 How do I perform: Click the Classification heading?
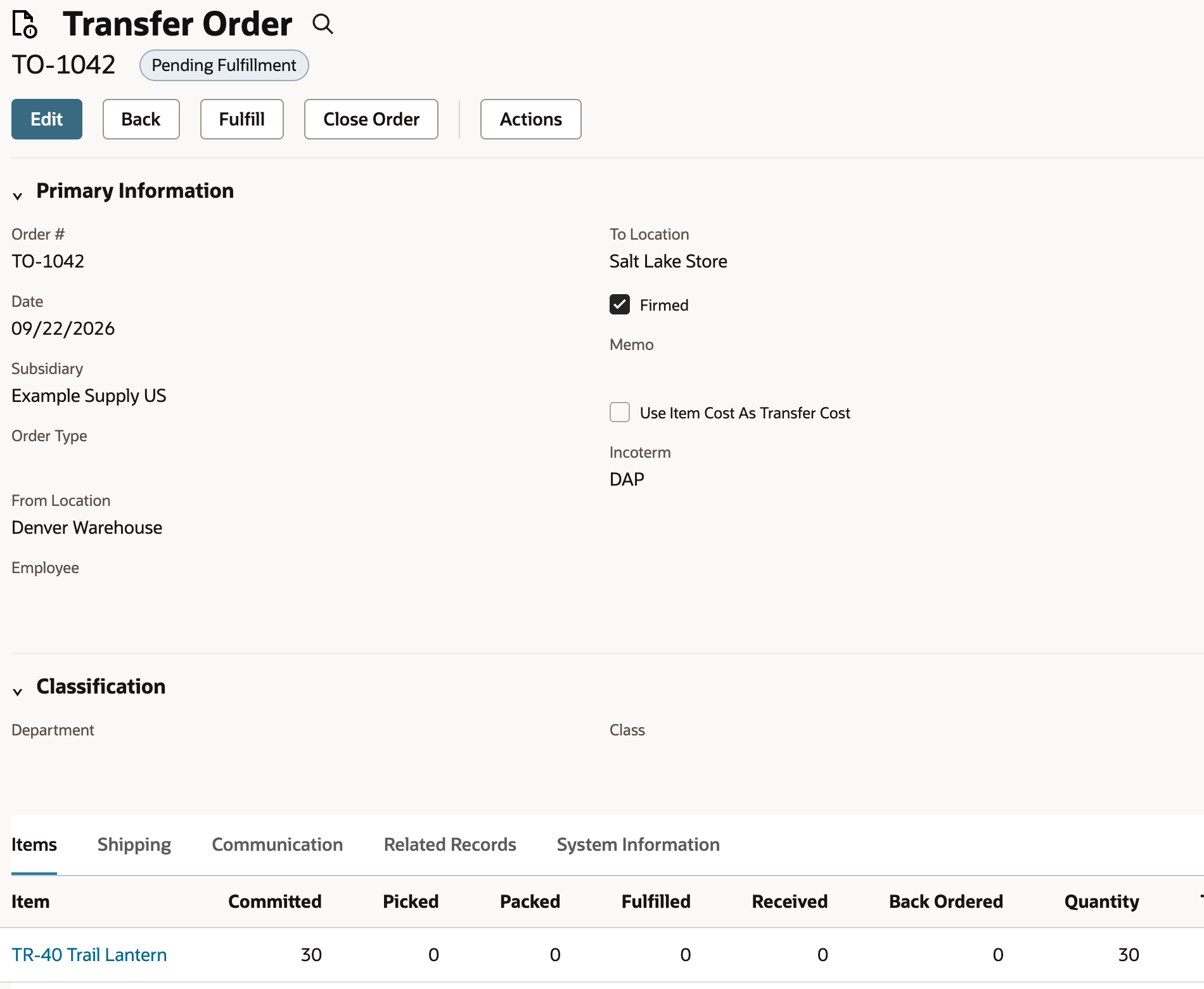101,687
